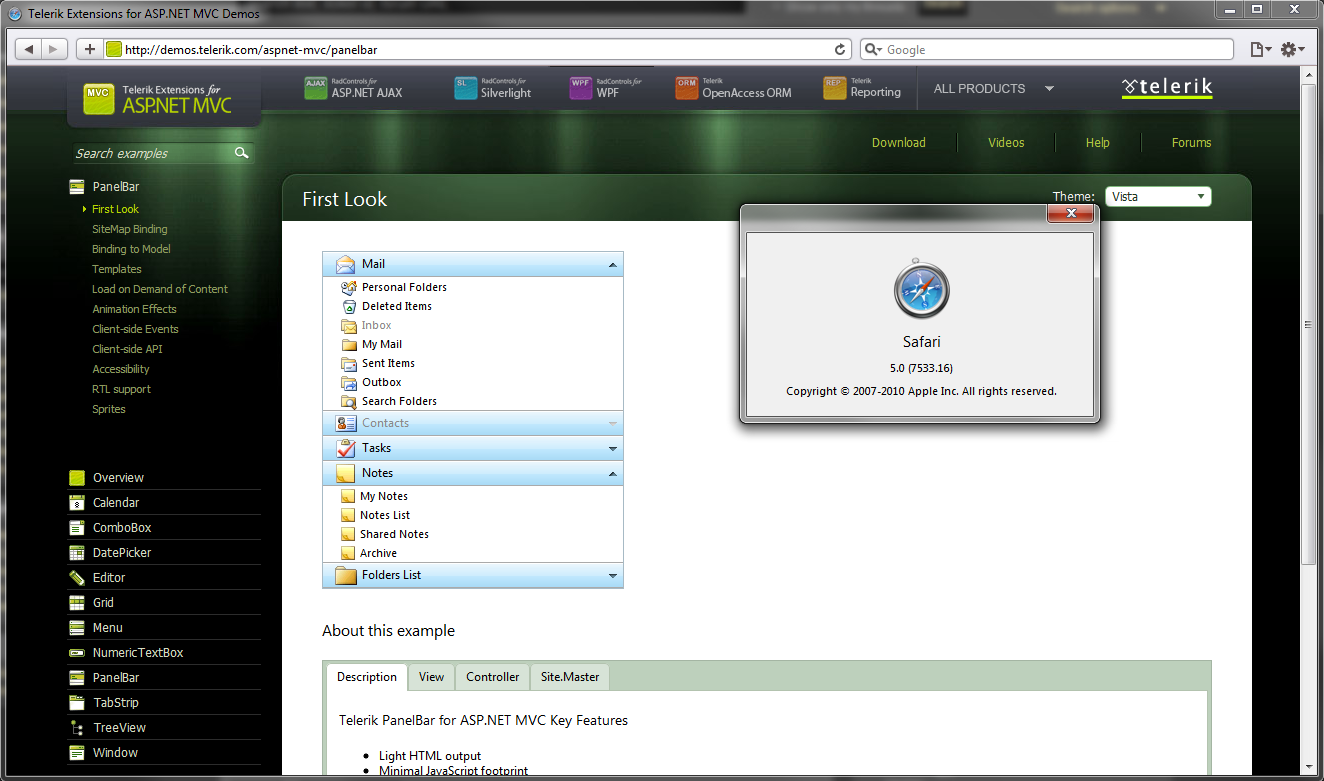
Task: Open the Theme dropdown showing Vista
Action: (x=1158, y=197)
